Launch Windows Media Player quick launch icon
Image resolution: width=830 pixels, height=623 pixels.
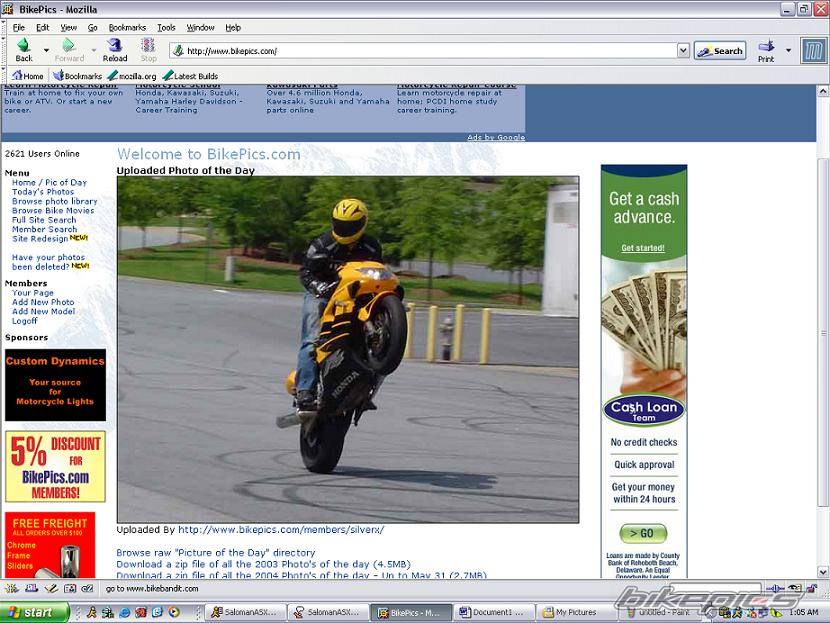point(174,612)
